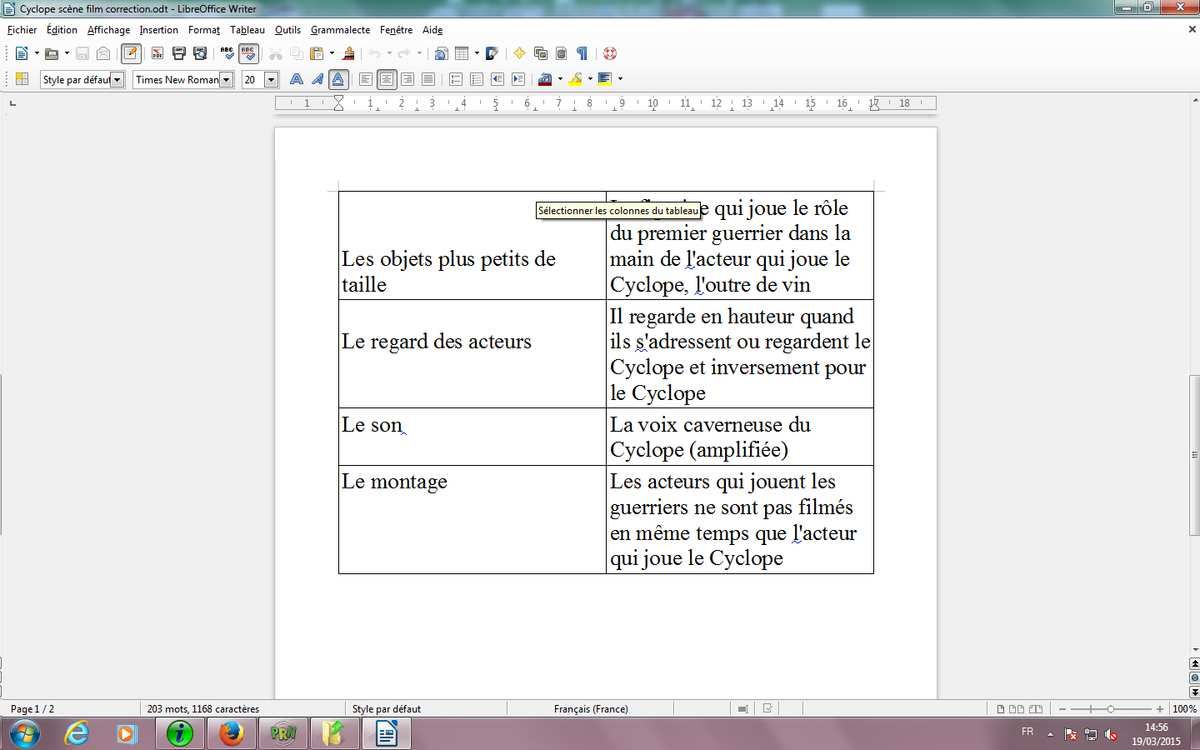
Task: Click the Paste clipboard icon
Action: [x=316, y=53]
